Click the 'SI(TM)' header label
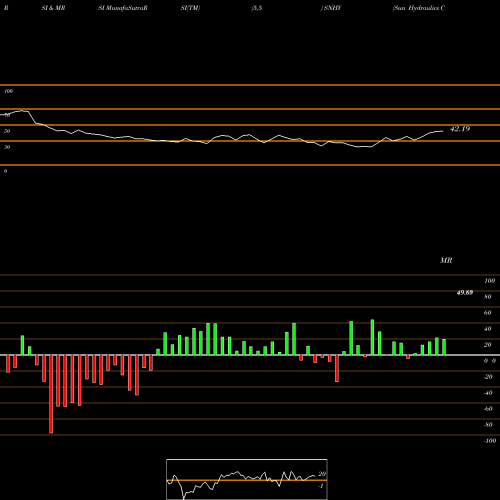Image resolution: width=500 pixels, height=500 pixels. [x=190, y=8]
